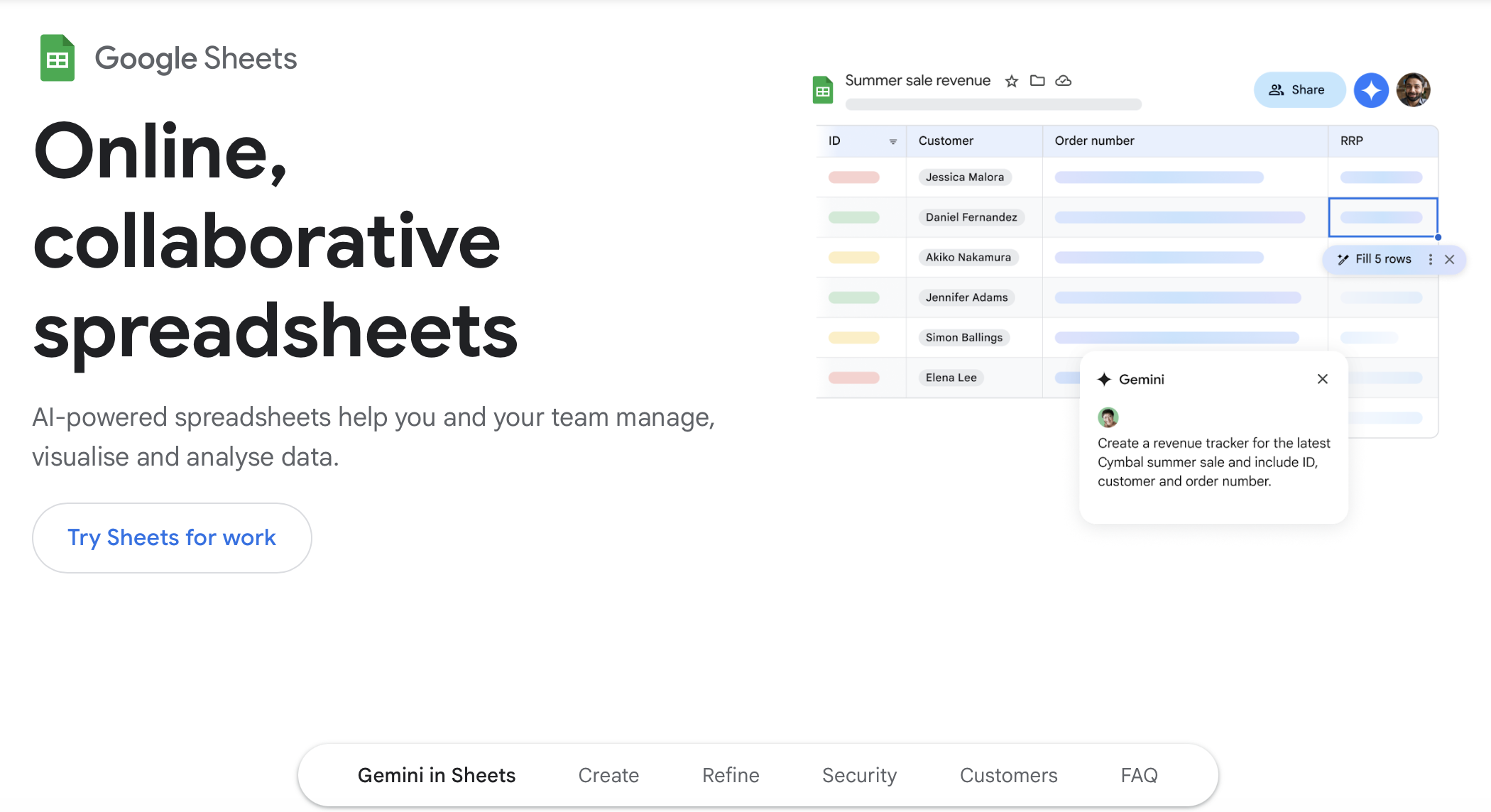Open Gemini with the blue sparkle button
Viewport: 1491px width, 812px height.
[1371, 90]
